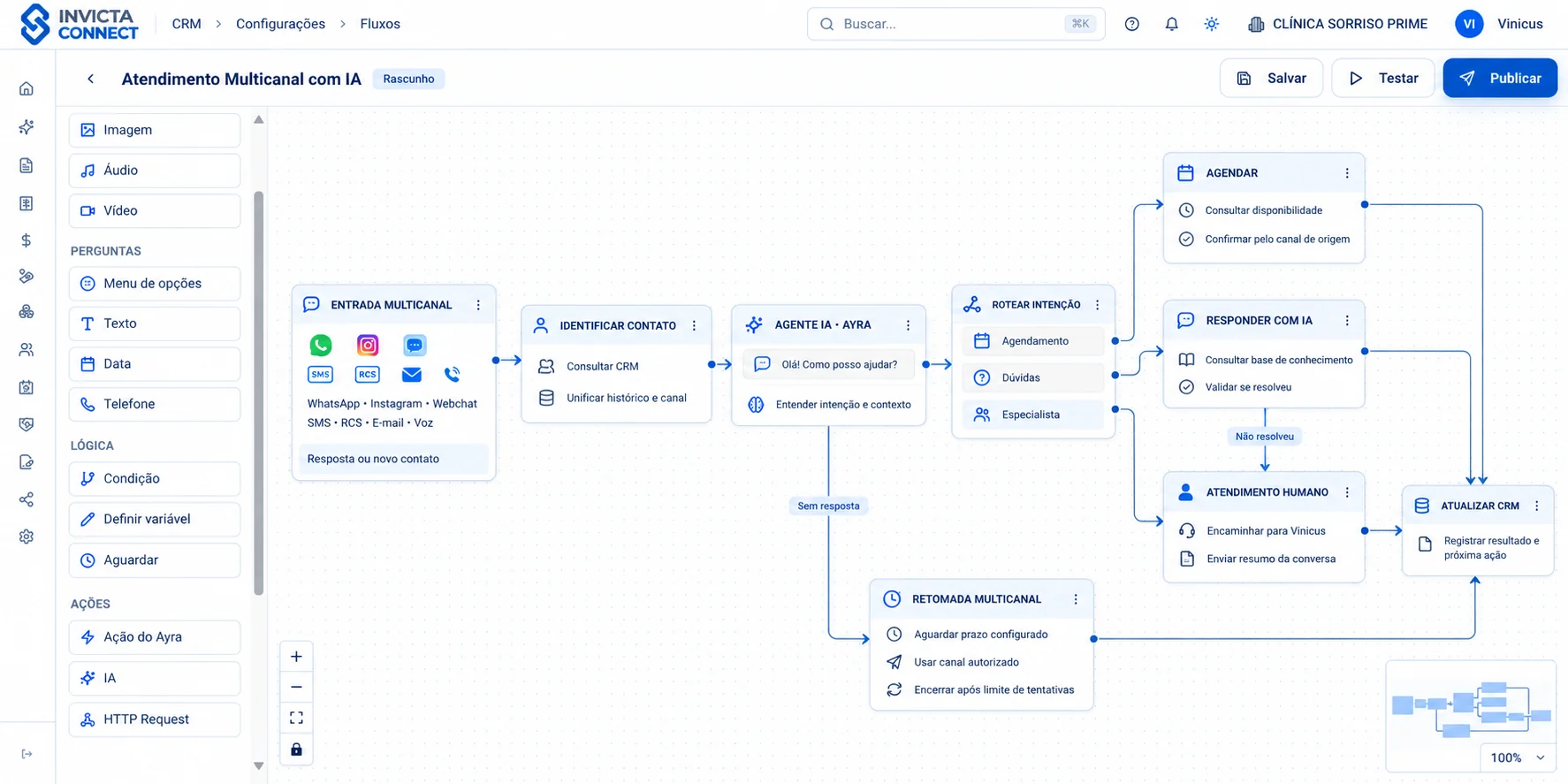Viewport: 1568px width, 784px height.
Task: Open settings gear icon in sidebar
Action: coord(27,537)
